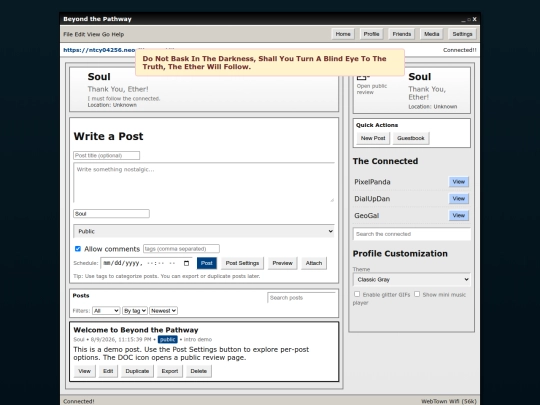
Task: Focus the Post title input field
Action: [x=106, y=156]
